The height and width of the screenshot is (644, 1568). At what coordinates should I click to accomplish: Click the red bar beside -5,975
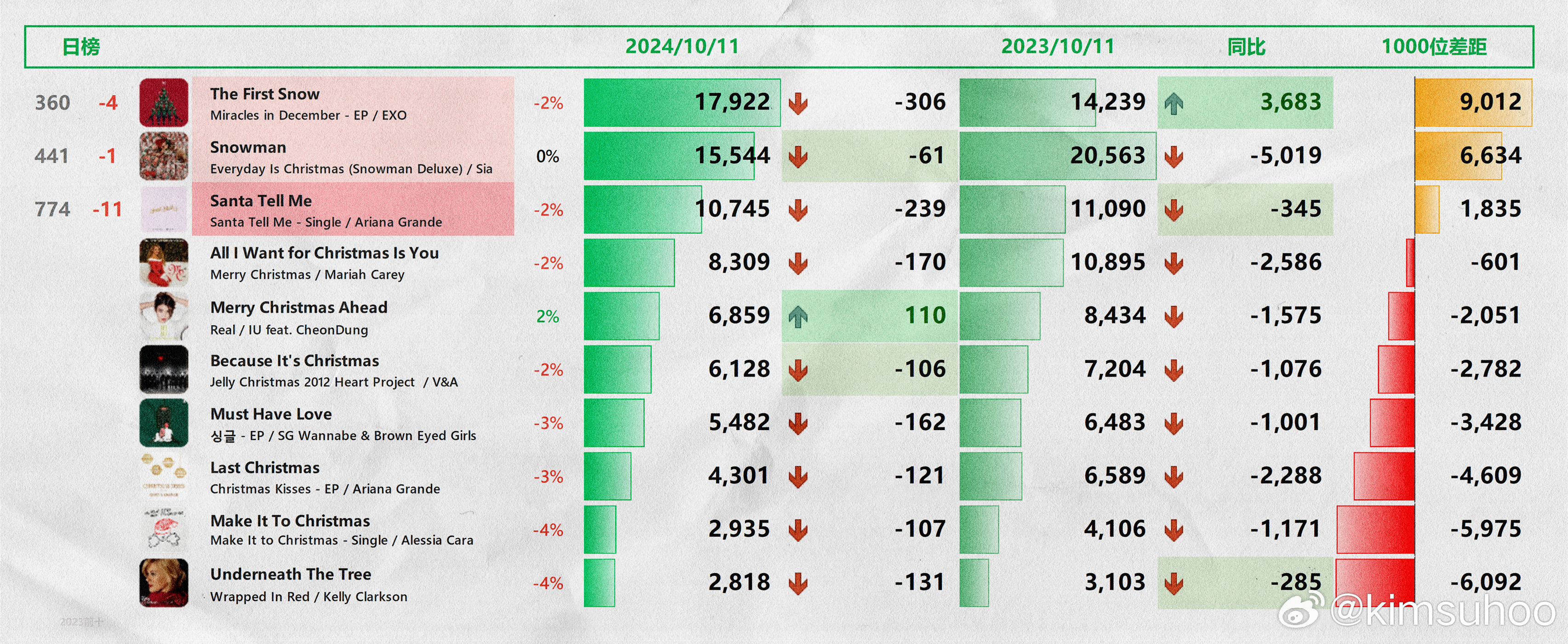1375,529
